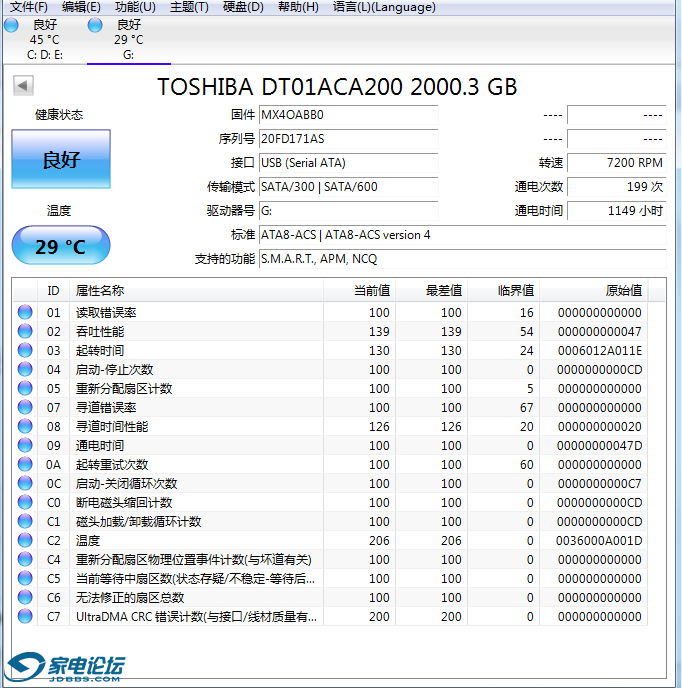Click the 标准 ATA8-ACS field

pyautogui.click(x=463, y=235)
